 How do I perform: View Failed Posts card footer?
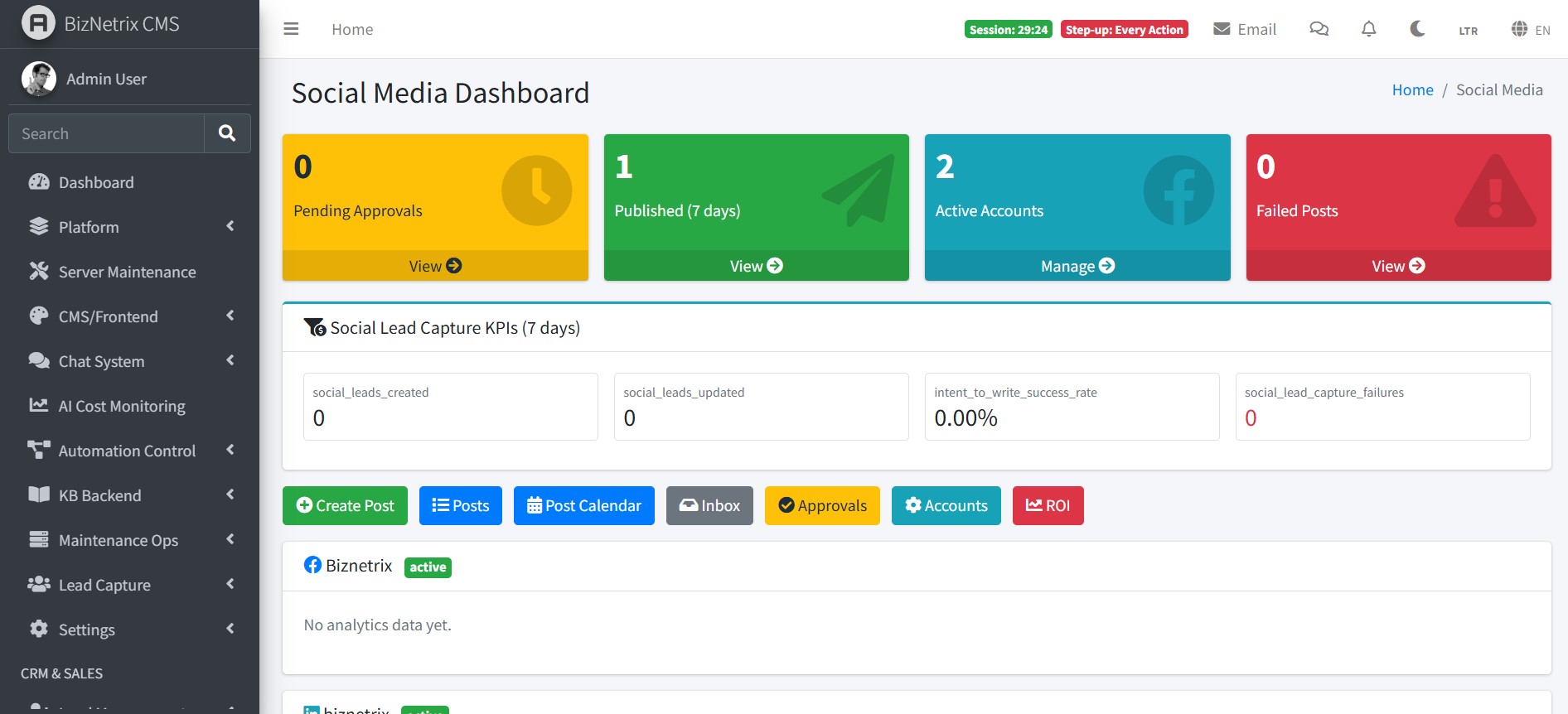coord(1398,266)
